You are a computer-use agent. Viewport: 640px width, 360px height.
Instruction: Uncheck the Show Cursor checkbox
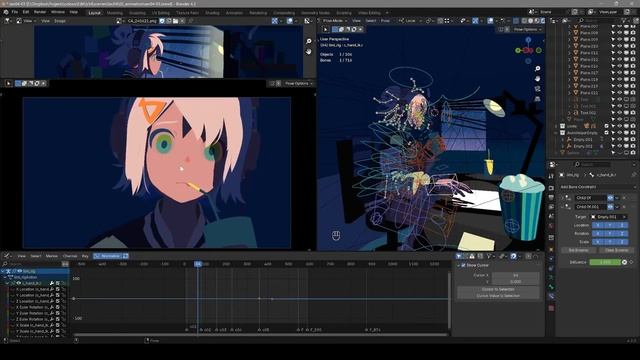coord(463,265)
